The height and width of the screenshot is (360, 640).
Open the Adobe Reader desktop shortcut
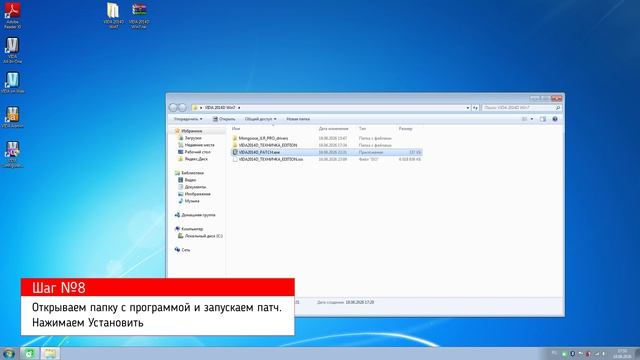pyautogui.click(x=13, y=16)
